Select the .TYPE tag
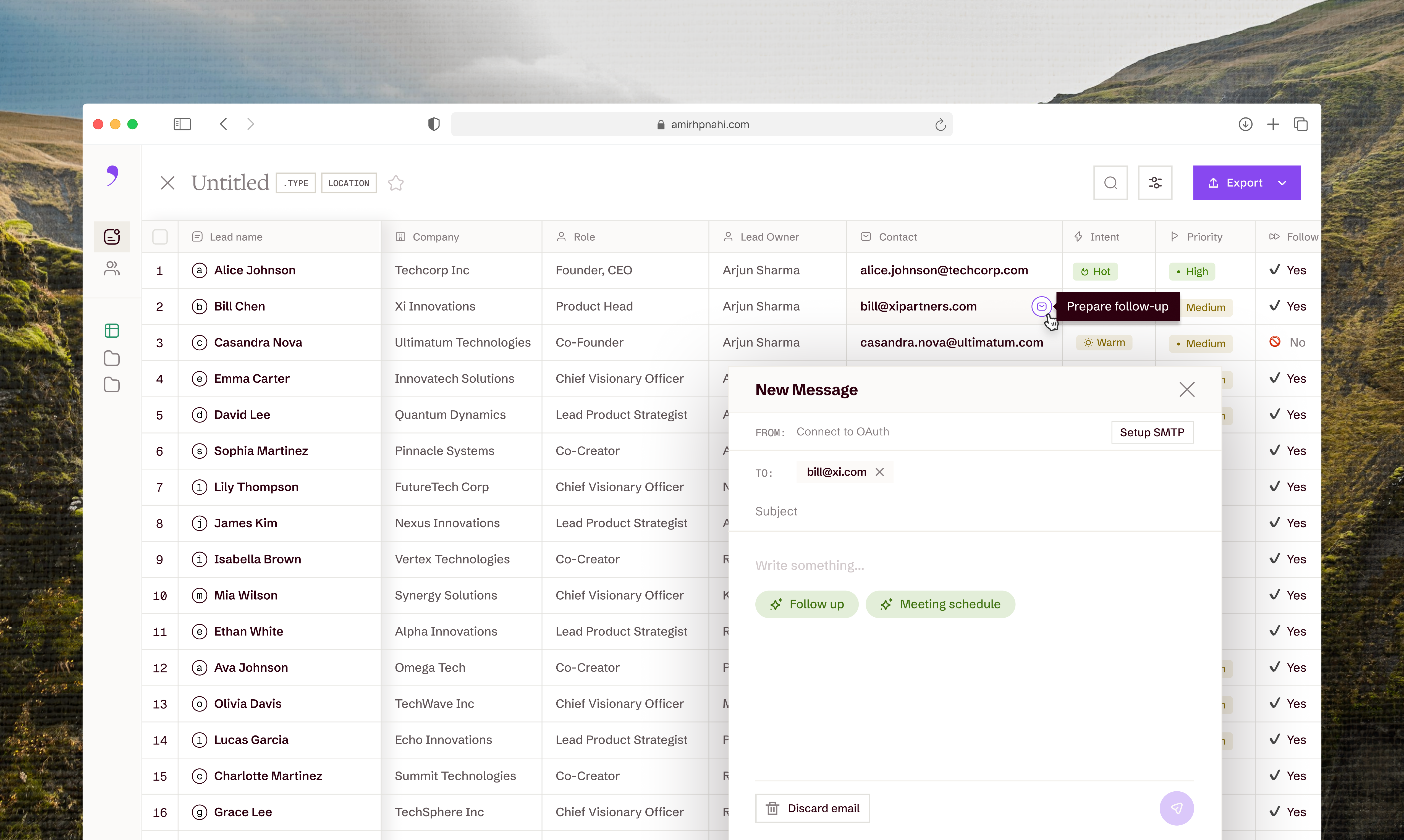 (295, 183)
